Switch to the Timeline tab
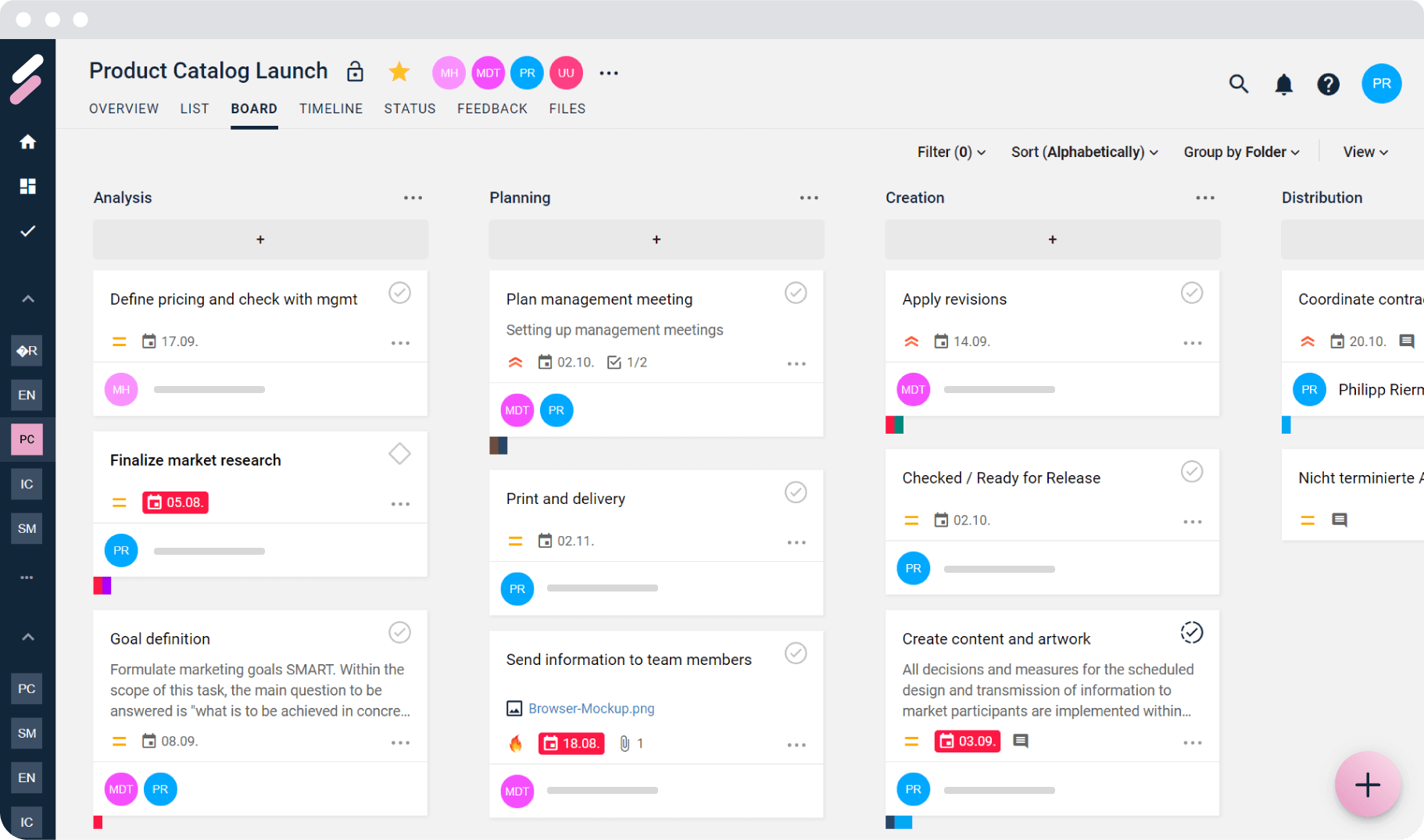The width and height of the screenshot is (1424, 840). [331, 109]
